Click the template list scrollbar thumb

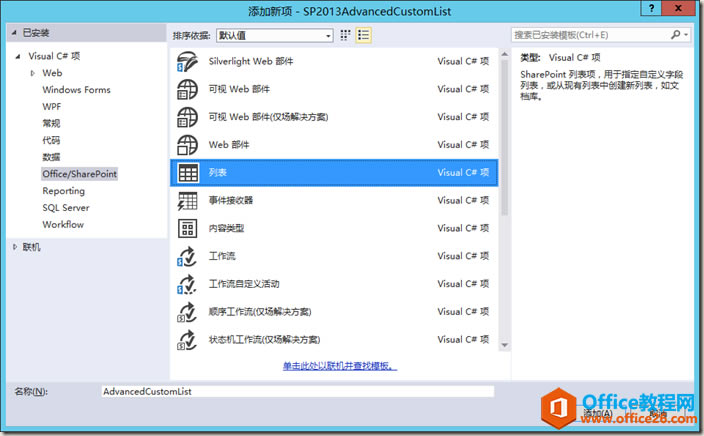click(x=505, y=137)
